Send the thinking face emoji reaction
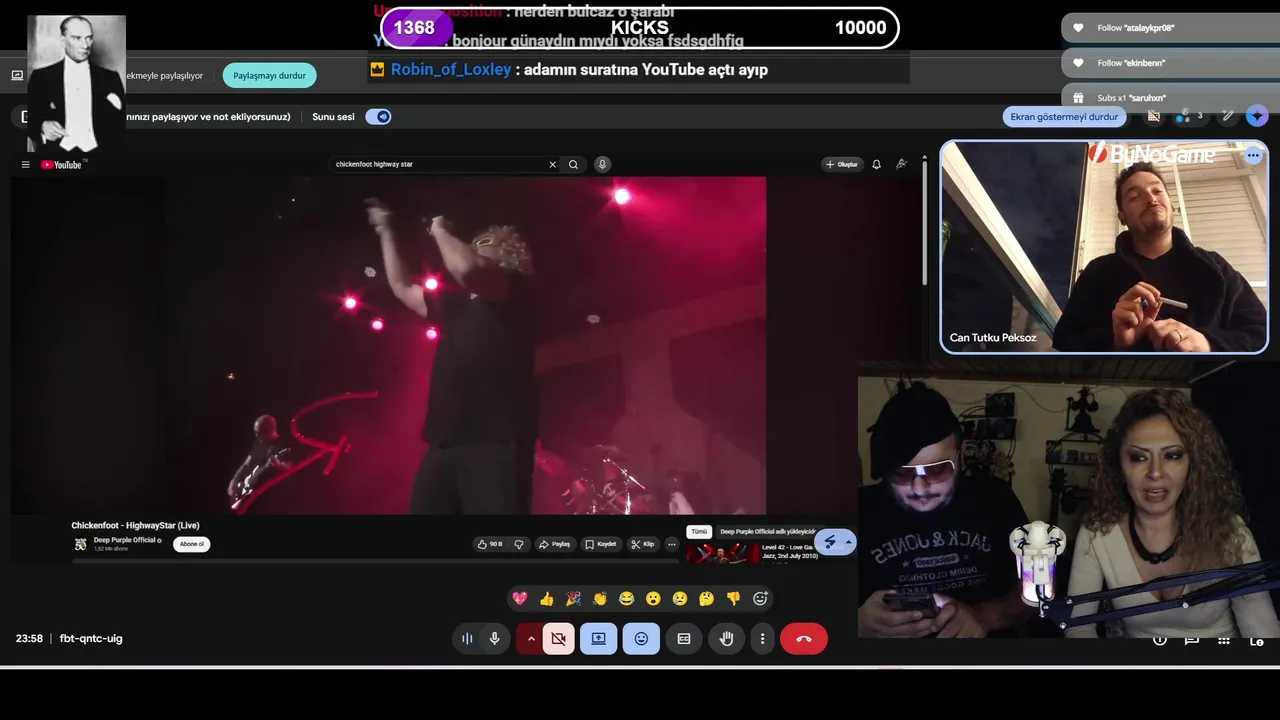Image resolution: width=1280 pixels, height=720 pixels. tap(707, 599)
